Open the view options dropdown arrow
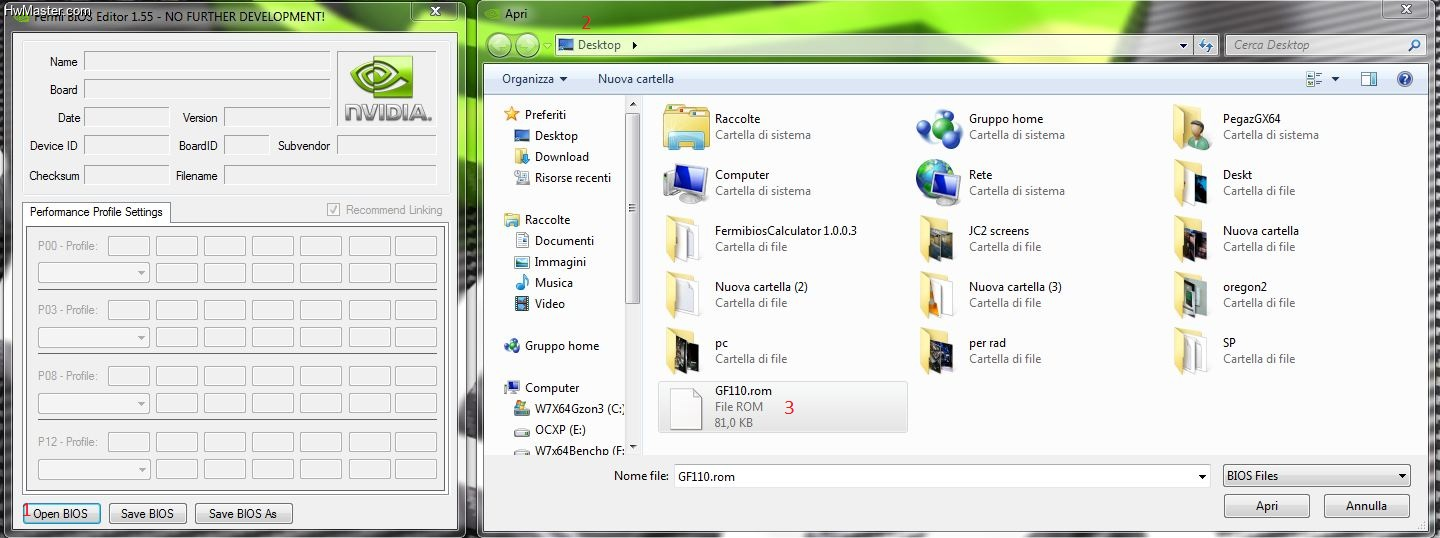The width and height of the screenshot is (1440, 538). (1335, 79)
